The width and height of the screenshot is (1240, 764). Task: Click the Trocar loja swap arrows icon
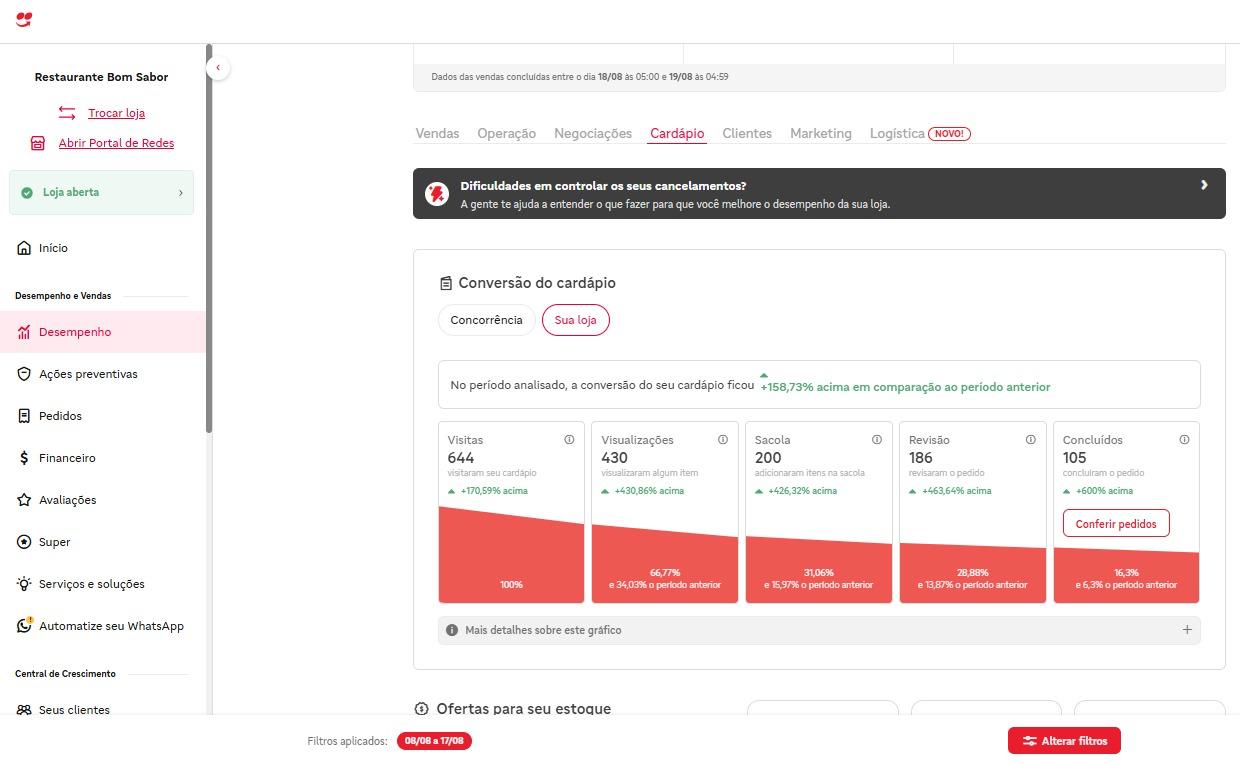[x=67, y=113]
